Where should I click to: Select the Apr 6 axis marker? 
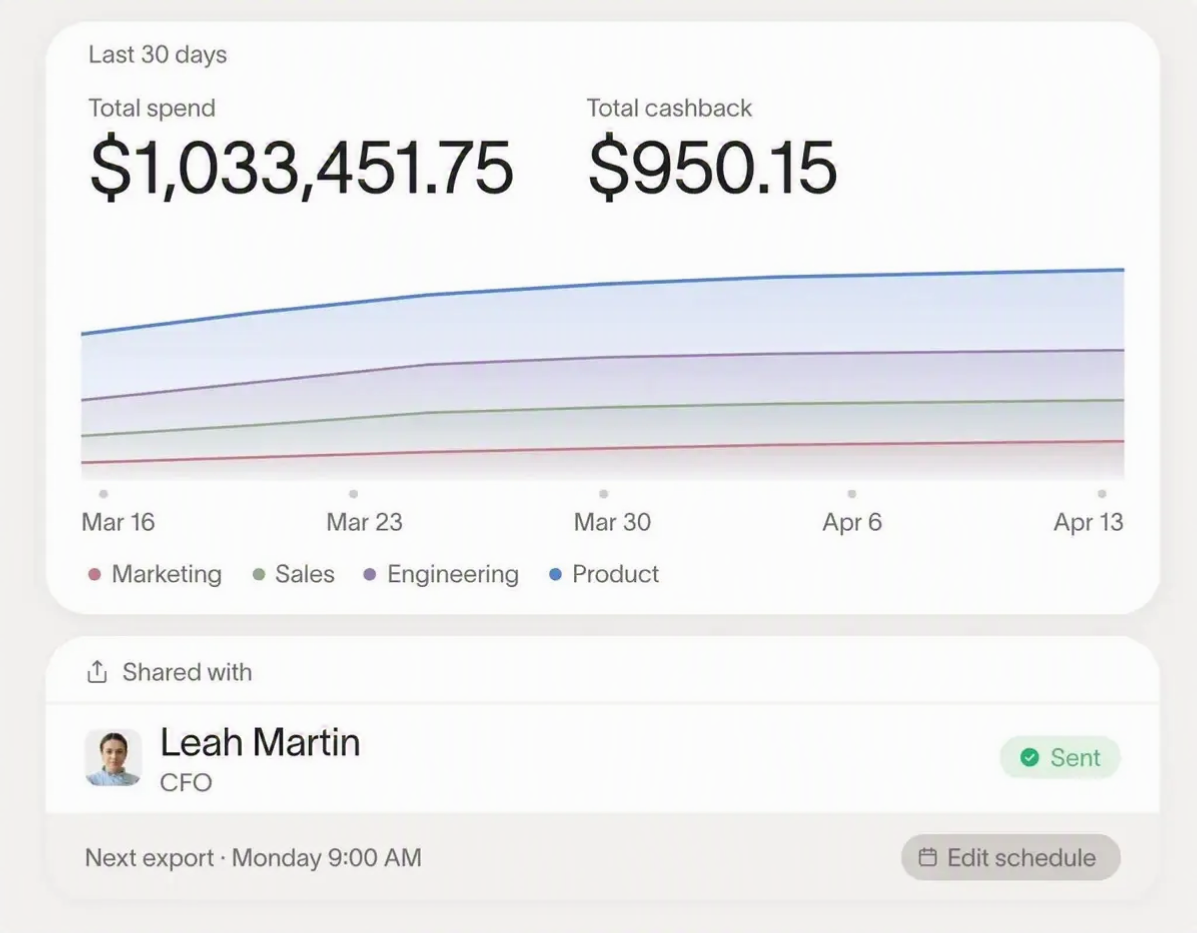click(852, 494)
